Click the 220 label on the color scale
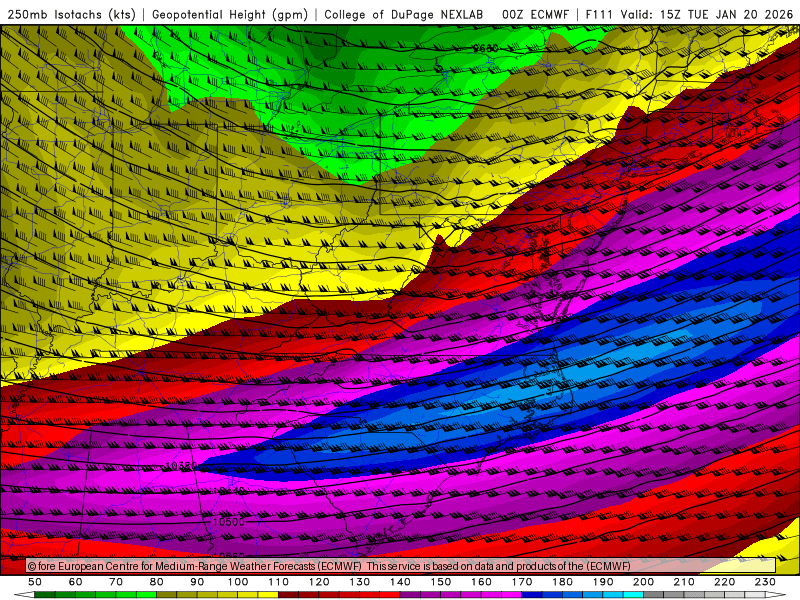800x600 pixels. click(x=724, y=582)
